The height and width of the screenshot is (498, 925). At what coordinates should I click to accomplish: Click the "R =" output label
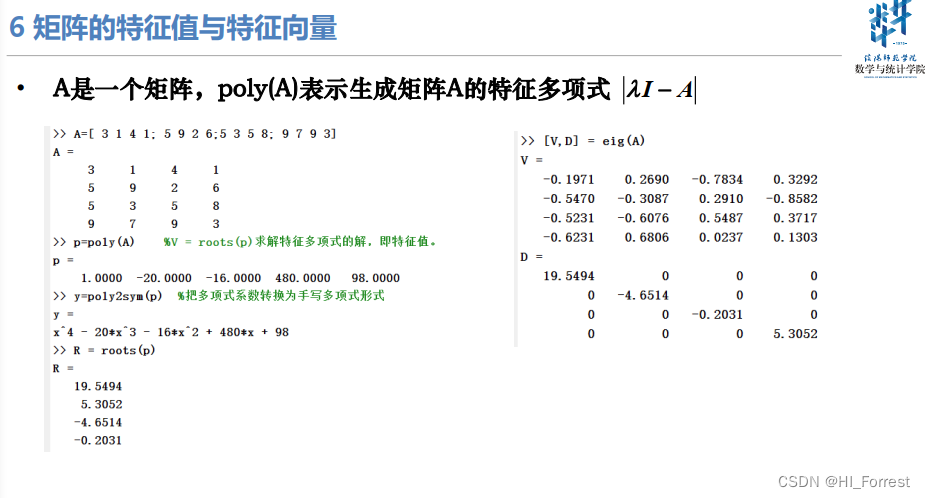(63, 369)
